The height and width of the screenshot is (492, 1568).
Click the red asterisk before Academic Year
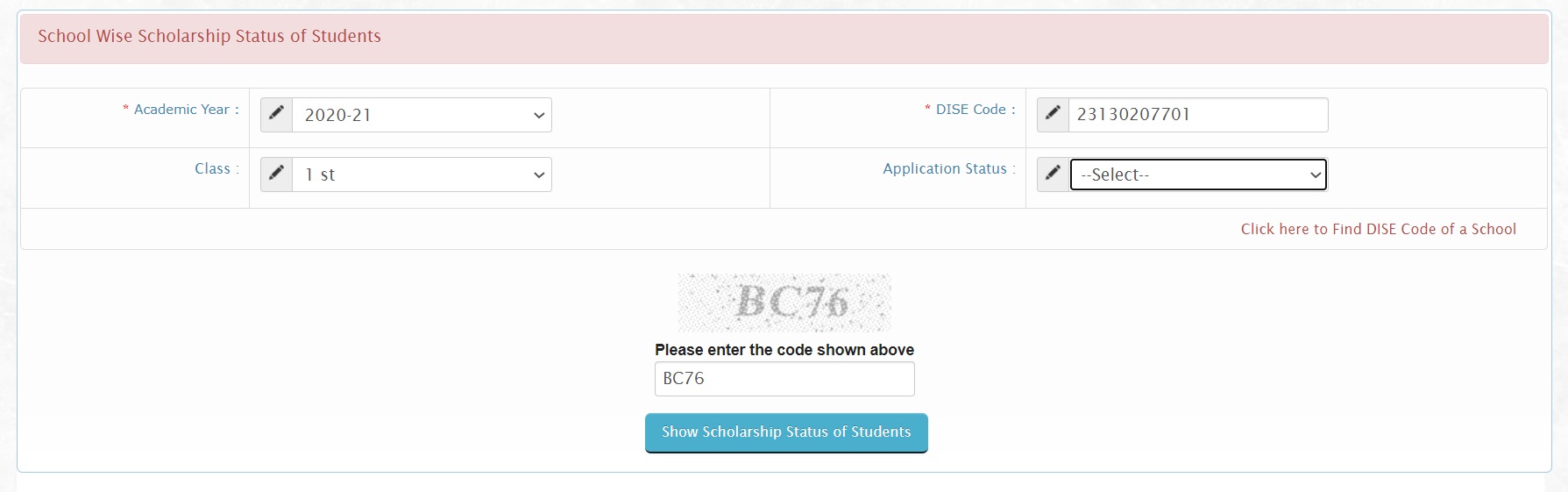click(126, 110)
